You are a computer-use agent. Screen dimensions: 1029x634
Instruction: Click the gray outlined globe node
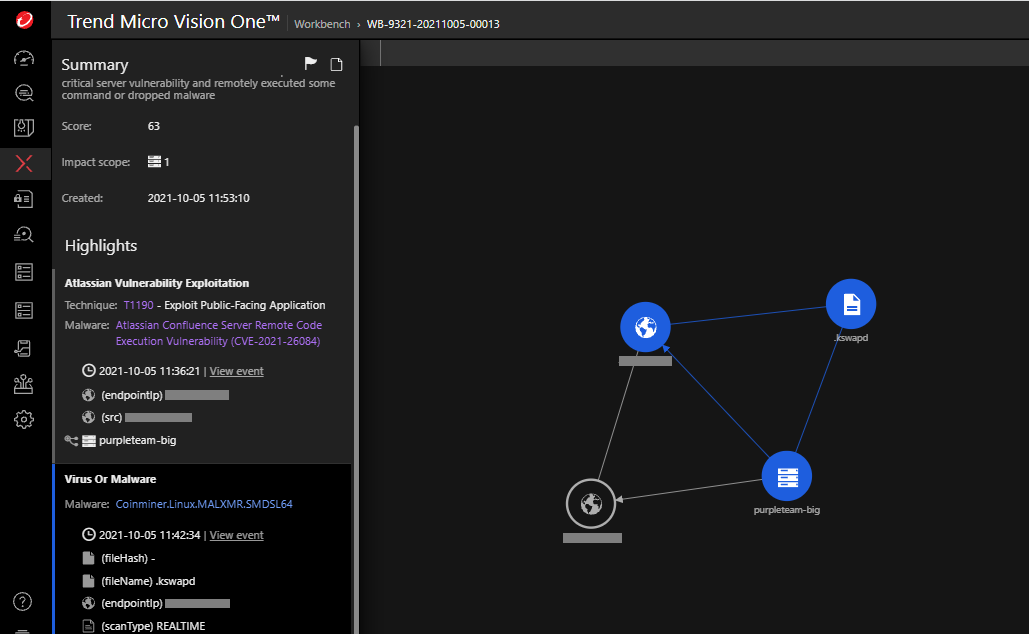click(x=591, y=504)
